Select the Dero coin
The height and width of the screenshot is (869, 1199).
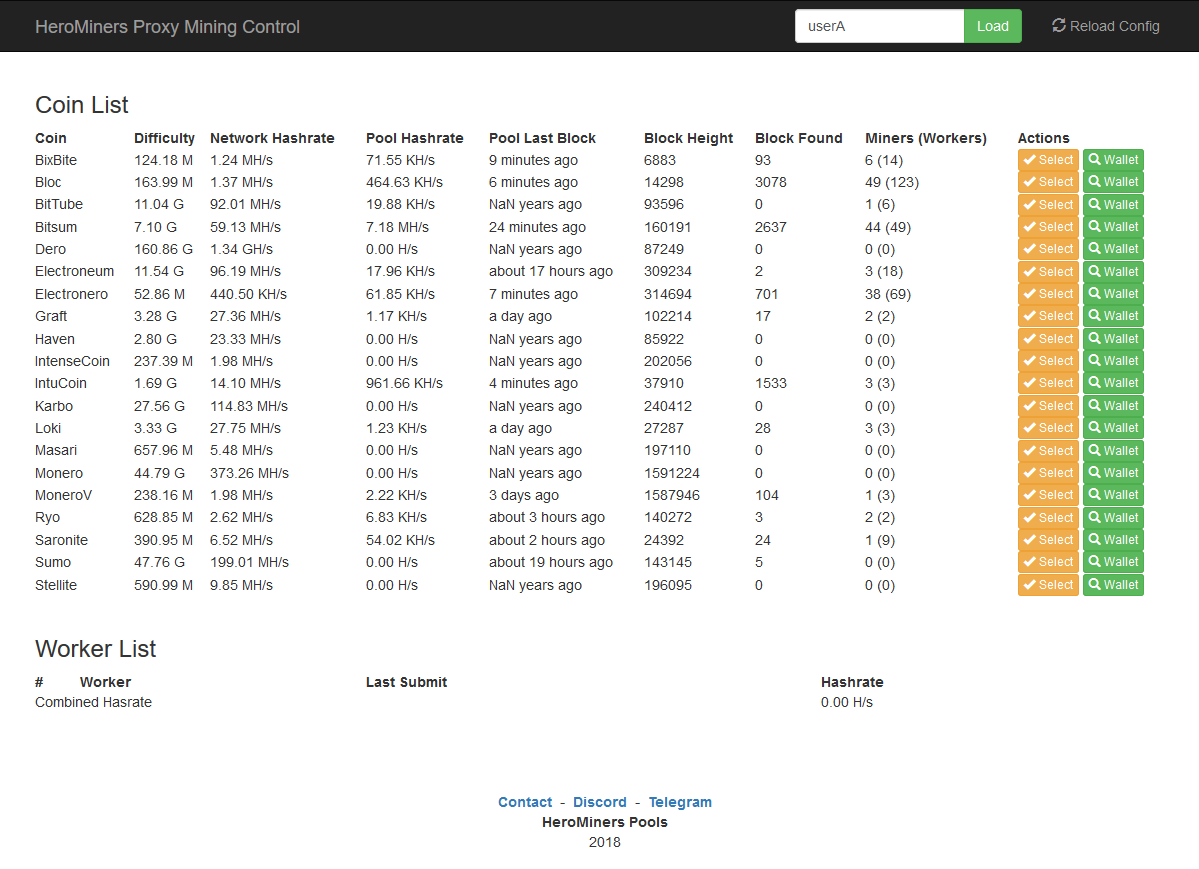tap(1048, 249)
